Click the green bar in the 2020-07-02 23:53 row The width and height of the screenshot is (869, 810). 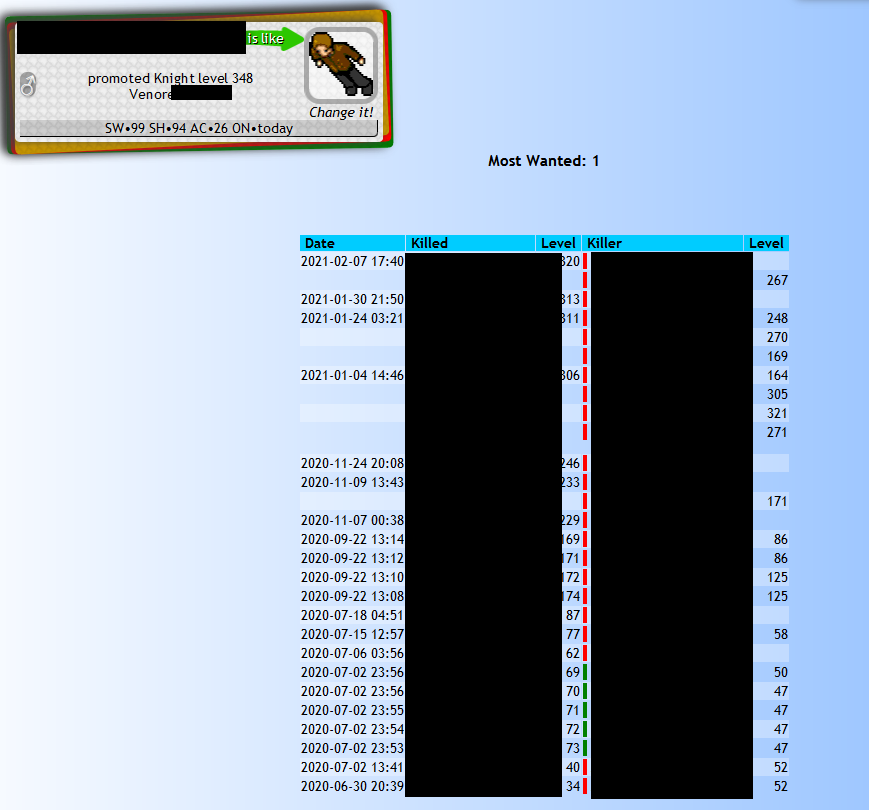[585, 748]
